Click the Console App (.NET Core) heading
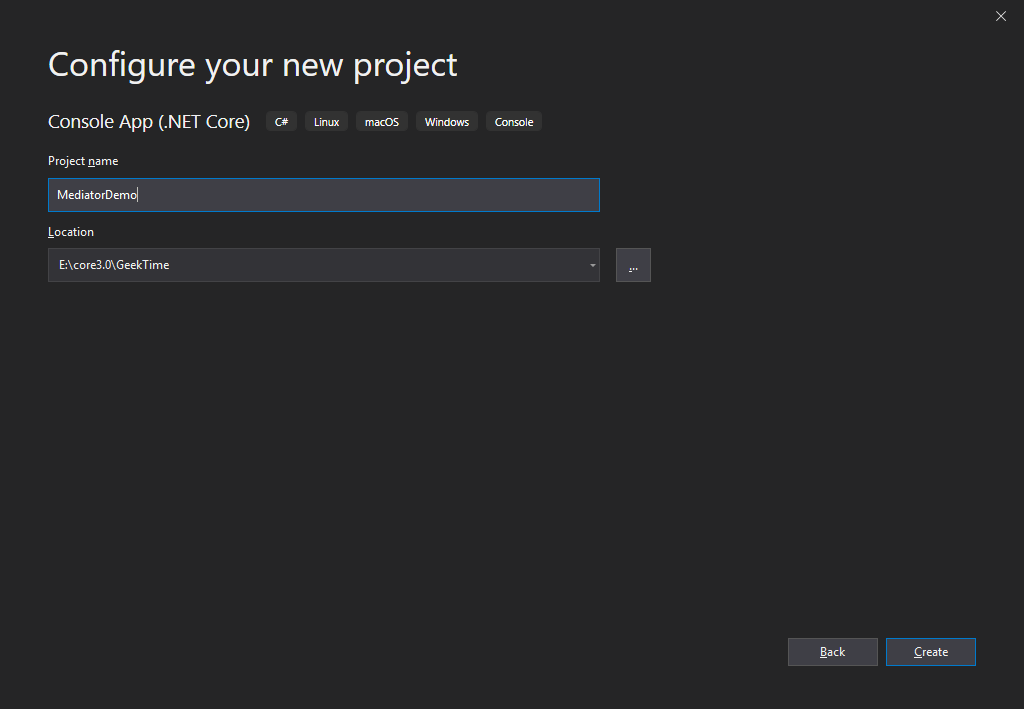Screen dimensions: 1024x709 [x=149, y=121]
